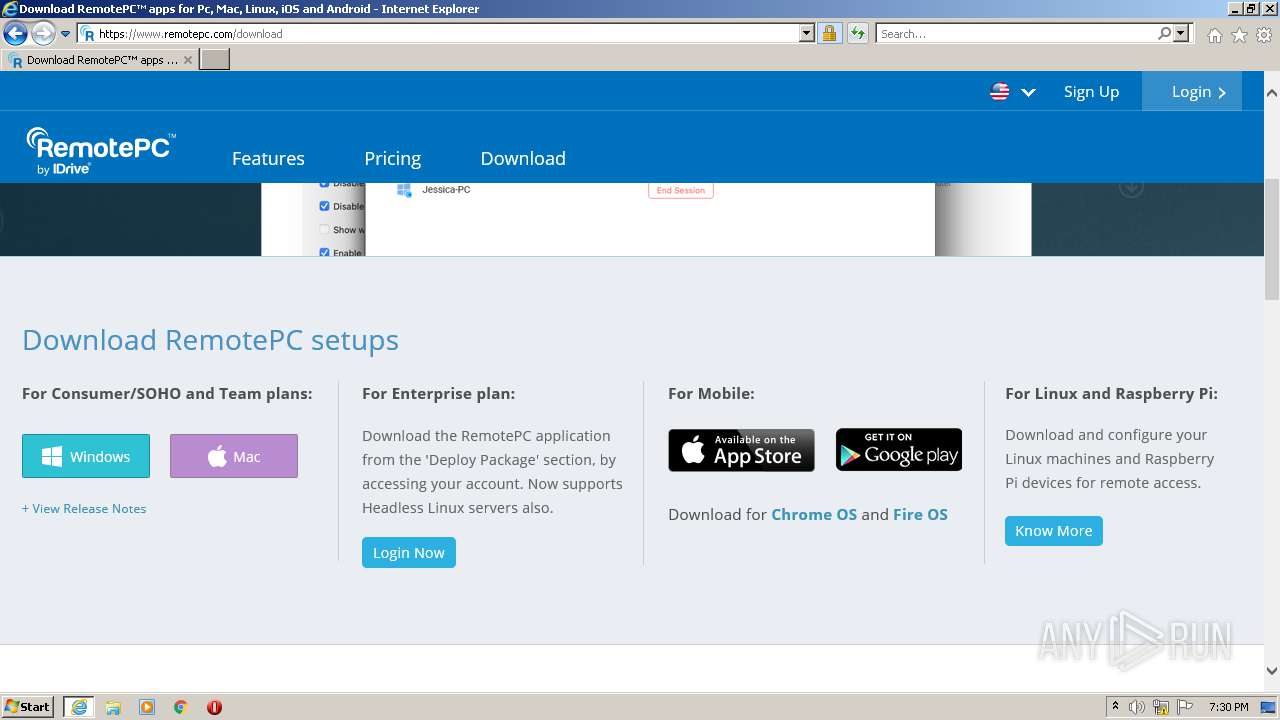Open the Google Play badge
This screenshot has width=1280, height=720.
tap(899, 450)
